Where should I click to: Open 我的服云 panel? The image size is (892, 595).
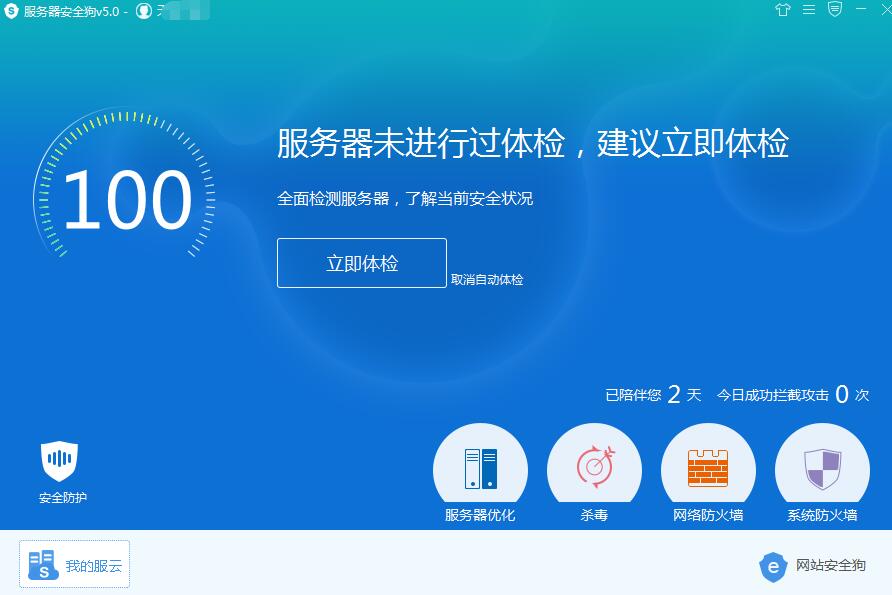click(x=75, y=564)
